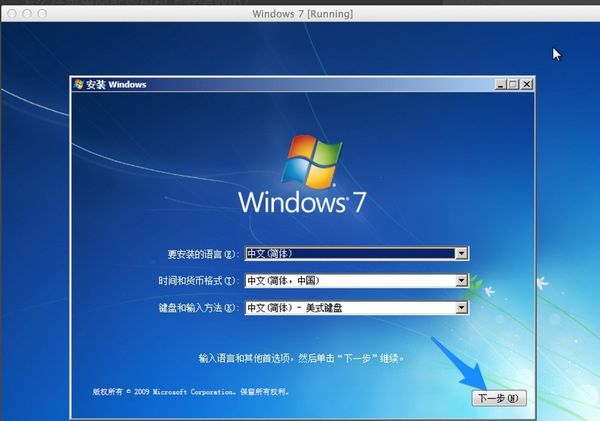Click the 2009 Microsoft Corporation copyright text
Viewport: 600px width, 421px height.
point(190,392)
